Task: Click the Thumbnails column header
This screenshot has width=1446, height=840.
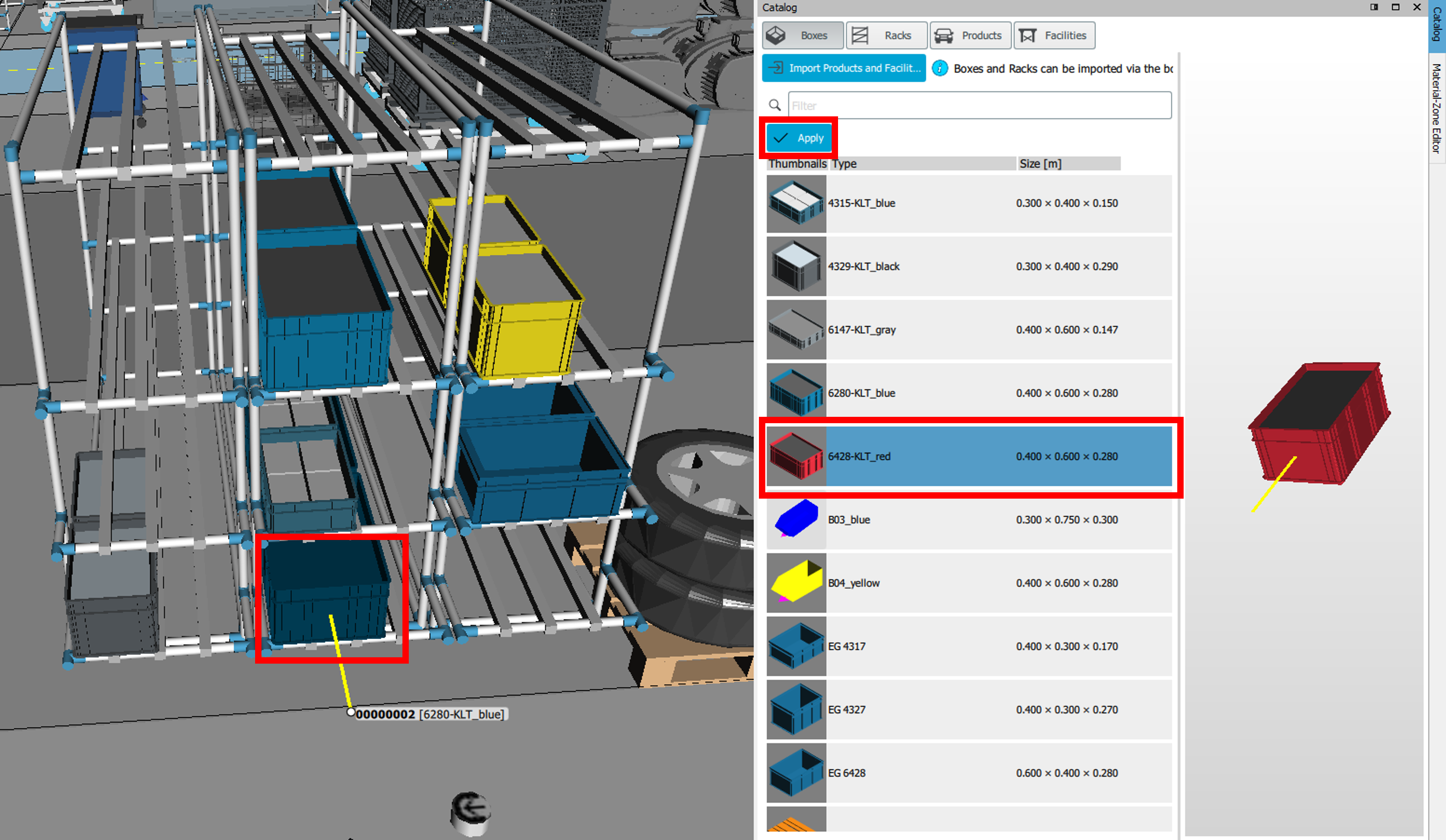Action: pyautogui.click(x=798, y=164)
